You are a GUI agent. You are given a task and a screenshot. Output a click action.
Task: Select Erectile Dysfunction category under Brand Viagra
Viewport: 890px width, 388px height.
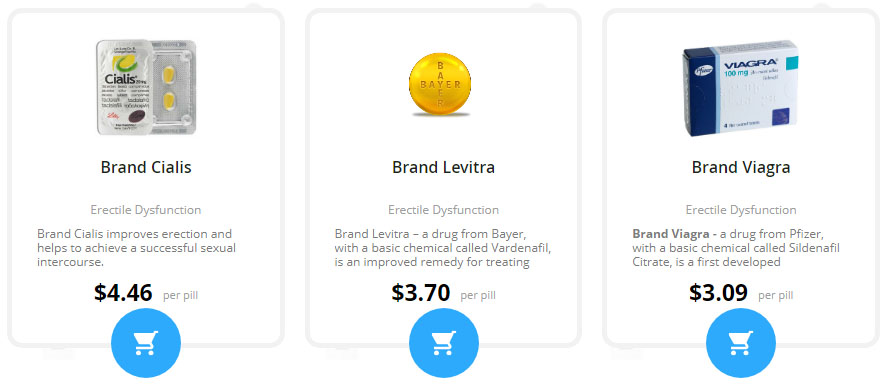point(741,210)
